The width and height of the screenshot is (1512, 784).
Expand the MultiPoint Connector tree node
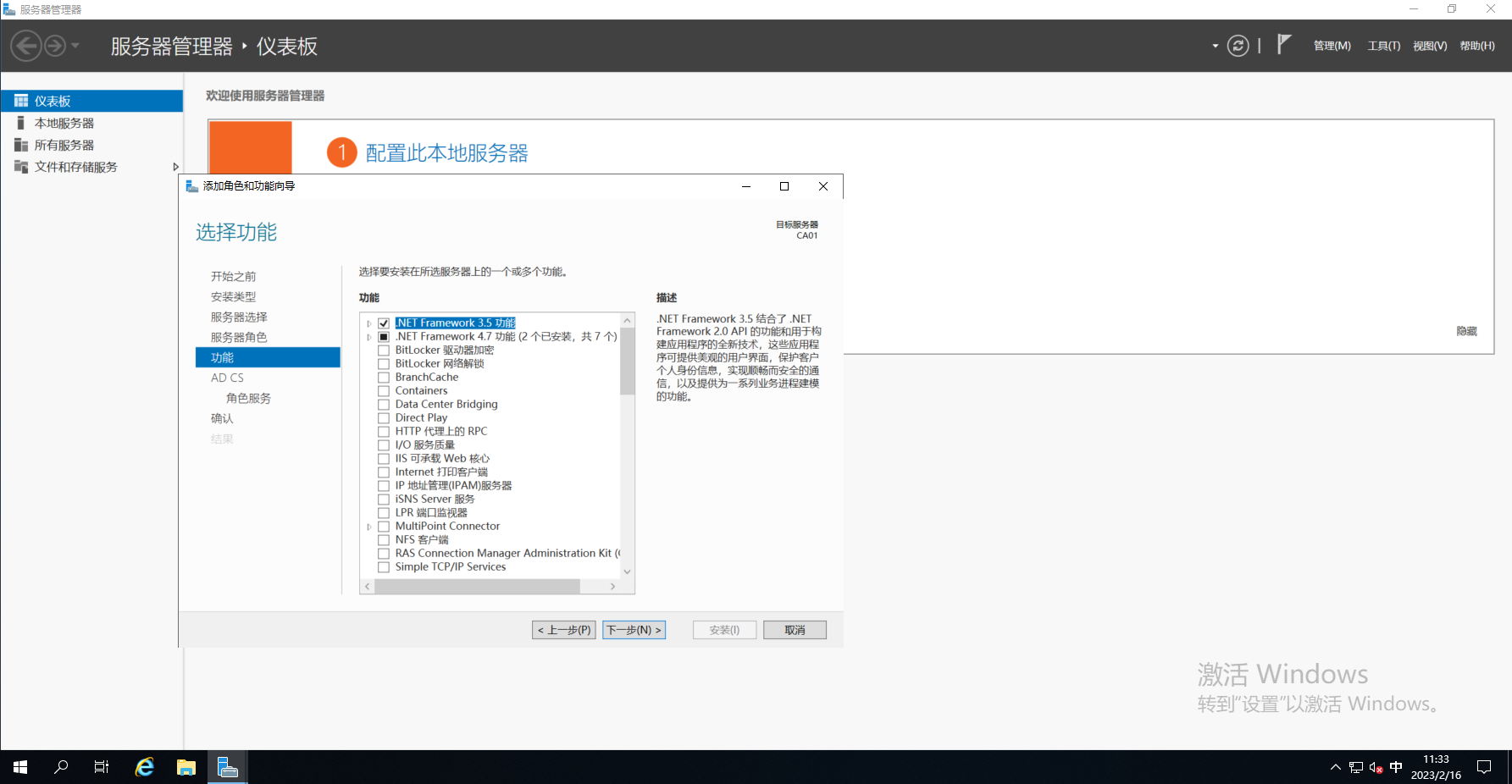pos(369,527)
